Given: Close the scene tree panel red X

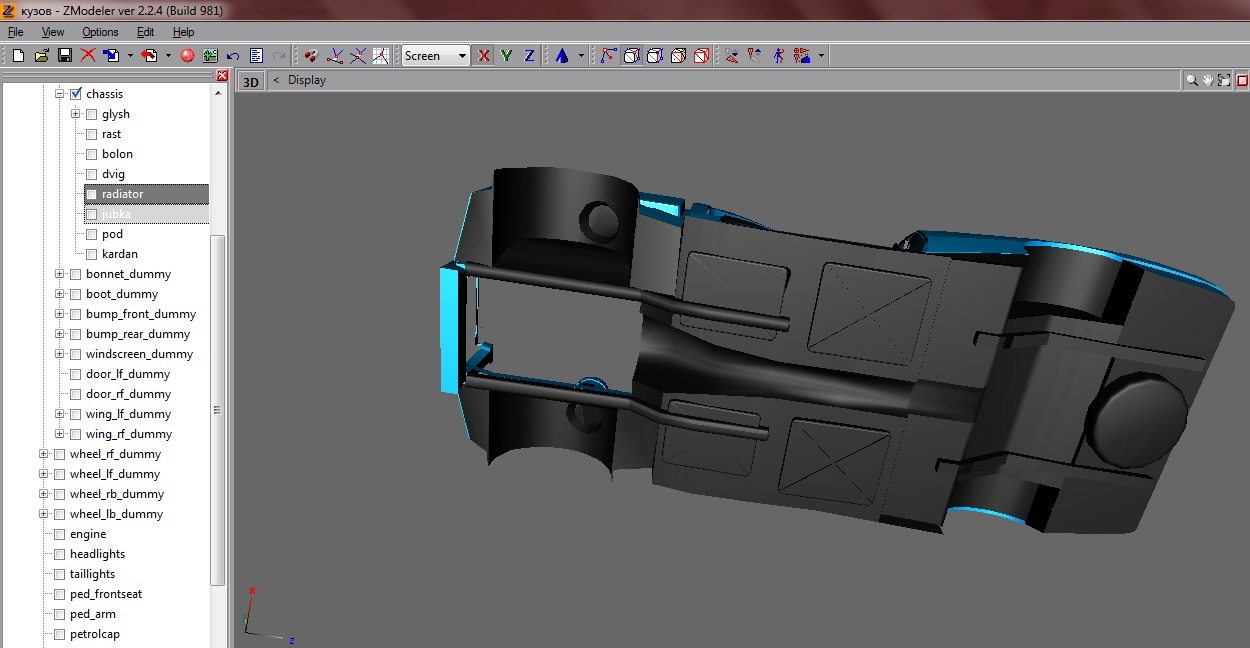Looking at the screenshot, I should [x=222, y=76].
